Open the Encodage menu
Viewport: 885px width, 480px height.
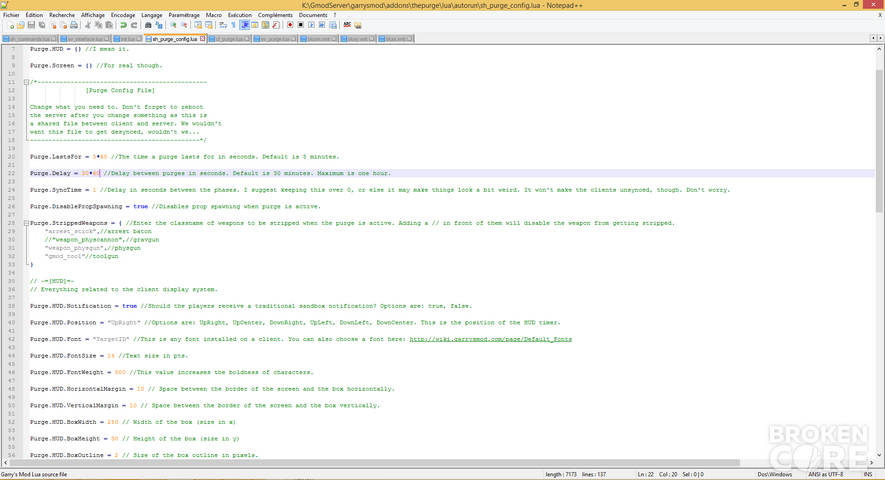[122, 15]
